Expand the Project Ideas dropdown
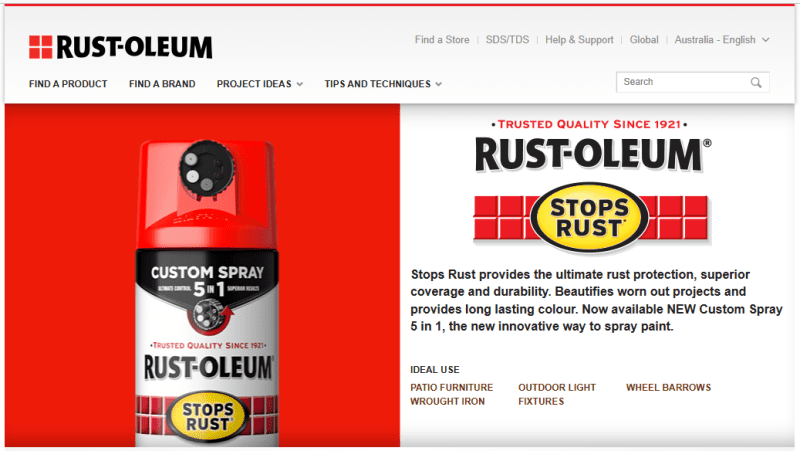 point(260,84)
